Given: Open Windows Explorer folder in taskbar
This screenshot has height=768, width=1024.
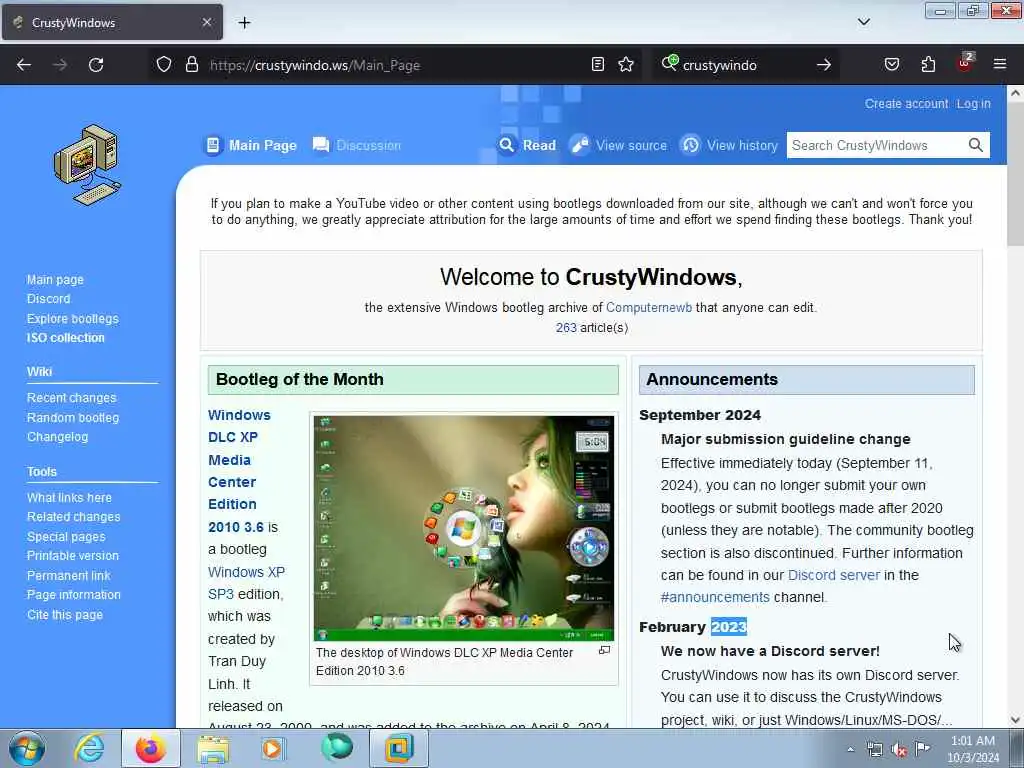Looking at the screenshot, I should click(x=213, y=749).
